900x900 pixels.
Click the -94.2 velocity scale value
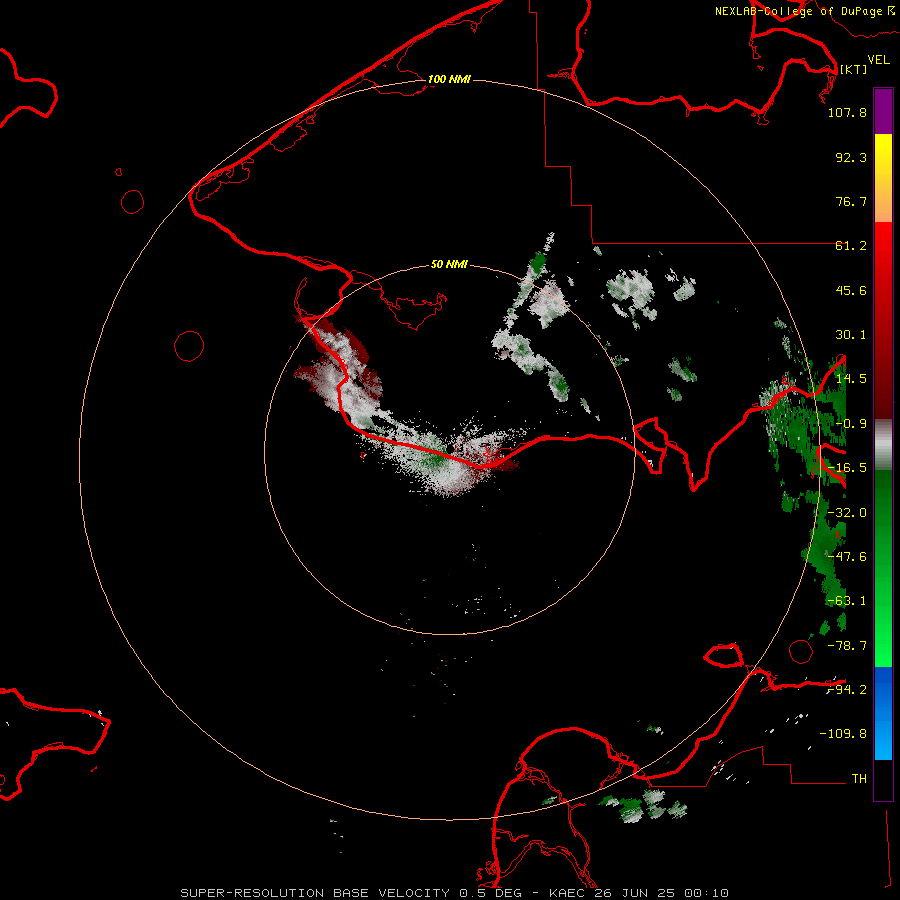(x=847, y=689)
